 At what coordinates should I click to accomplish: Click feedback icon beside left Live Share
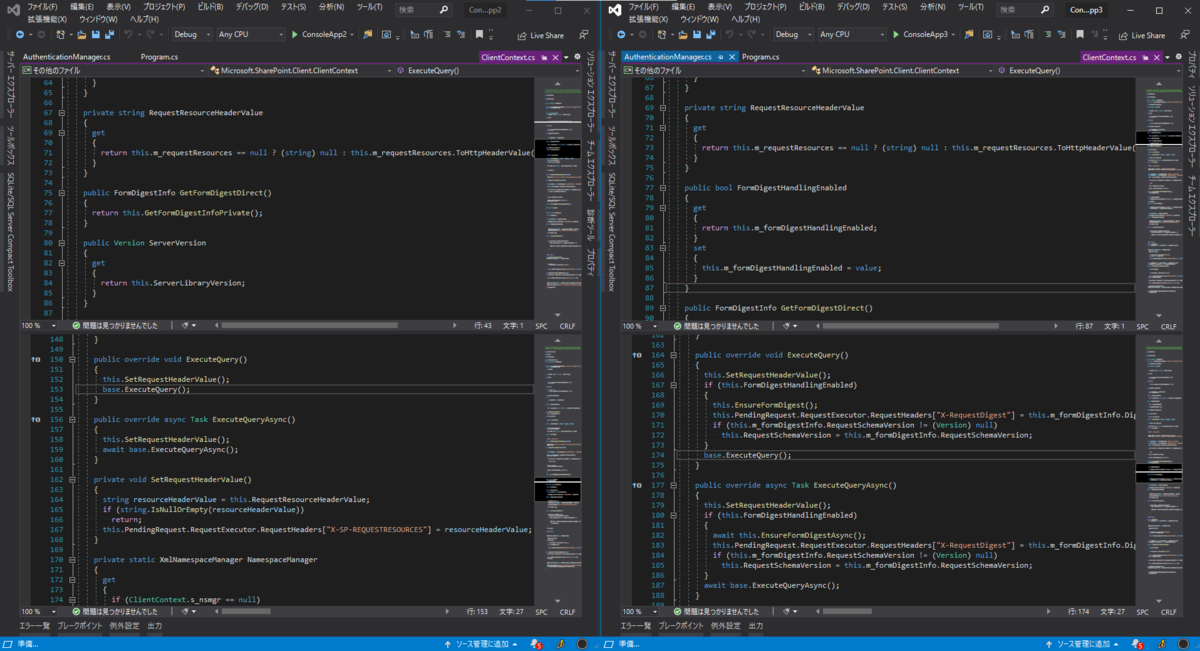584,35
